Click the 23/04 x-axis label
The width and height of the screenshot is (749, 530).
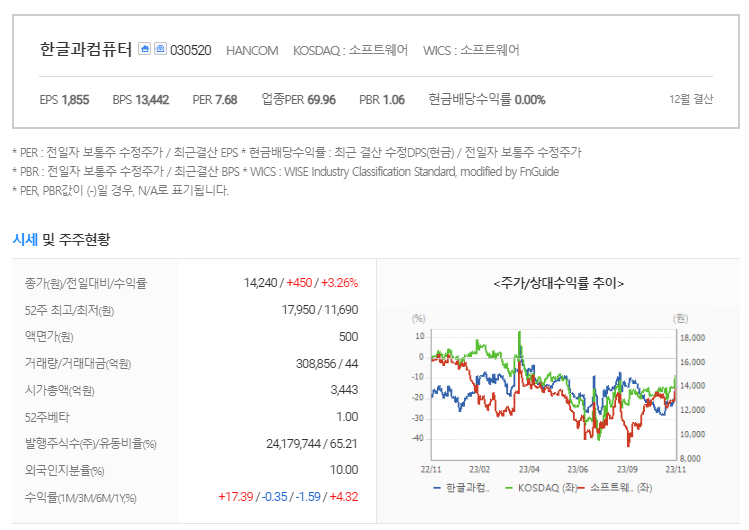529,469
